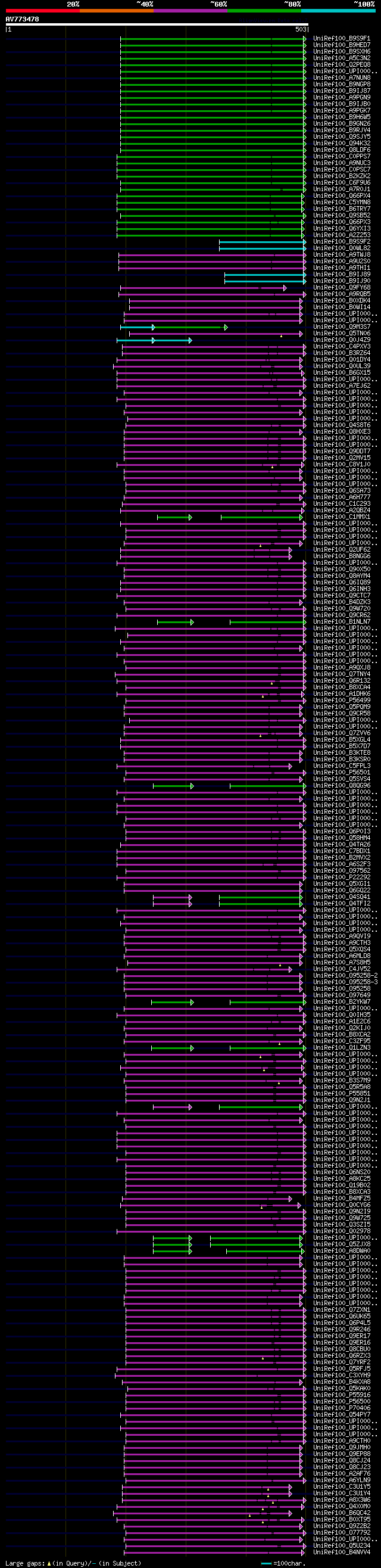Open hit UniRef100_Q4SQ41

pyautogui.click(x=342, y=897)
